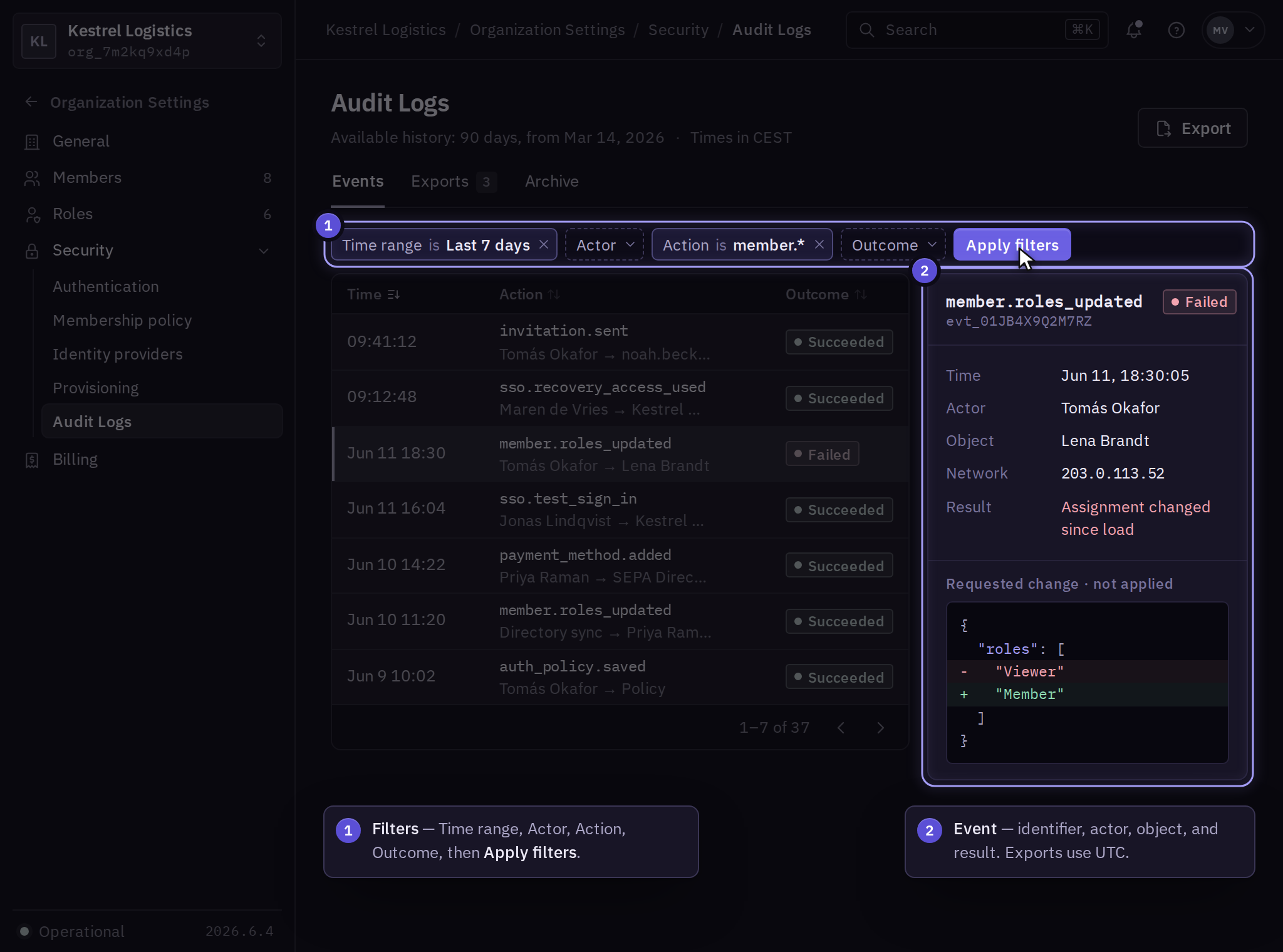The height and width of the screenshot is (952, 1283).
Task: Click the search magnifier icon
Action: [x=866, y=29]
